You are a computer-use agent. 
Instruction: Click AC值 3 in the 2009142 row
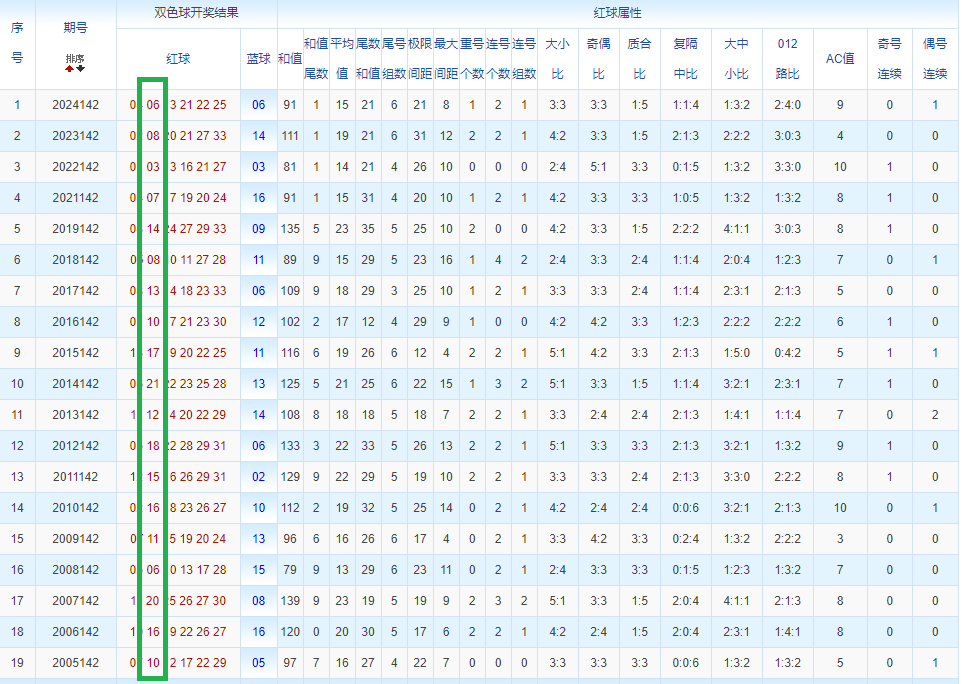840,539
